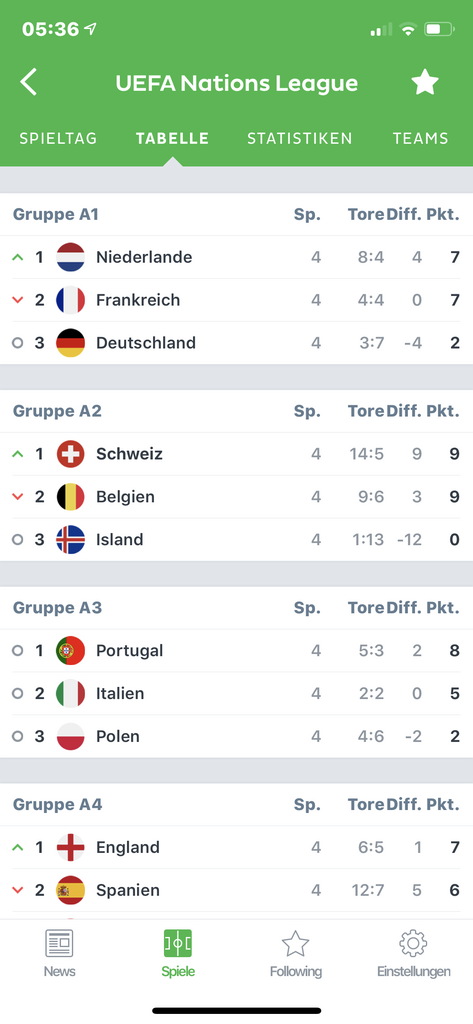
Task: Tap the Niederlande flag icon
Action: pyautogui.click(x=71, y=257)
